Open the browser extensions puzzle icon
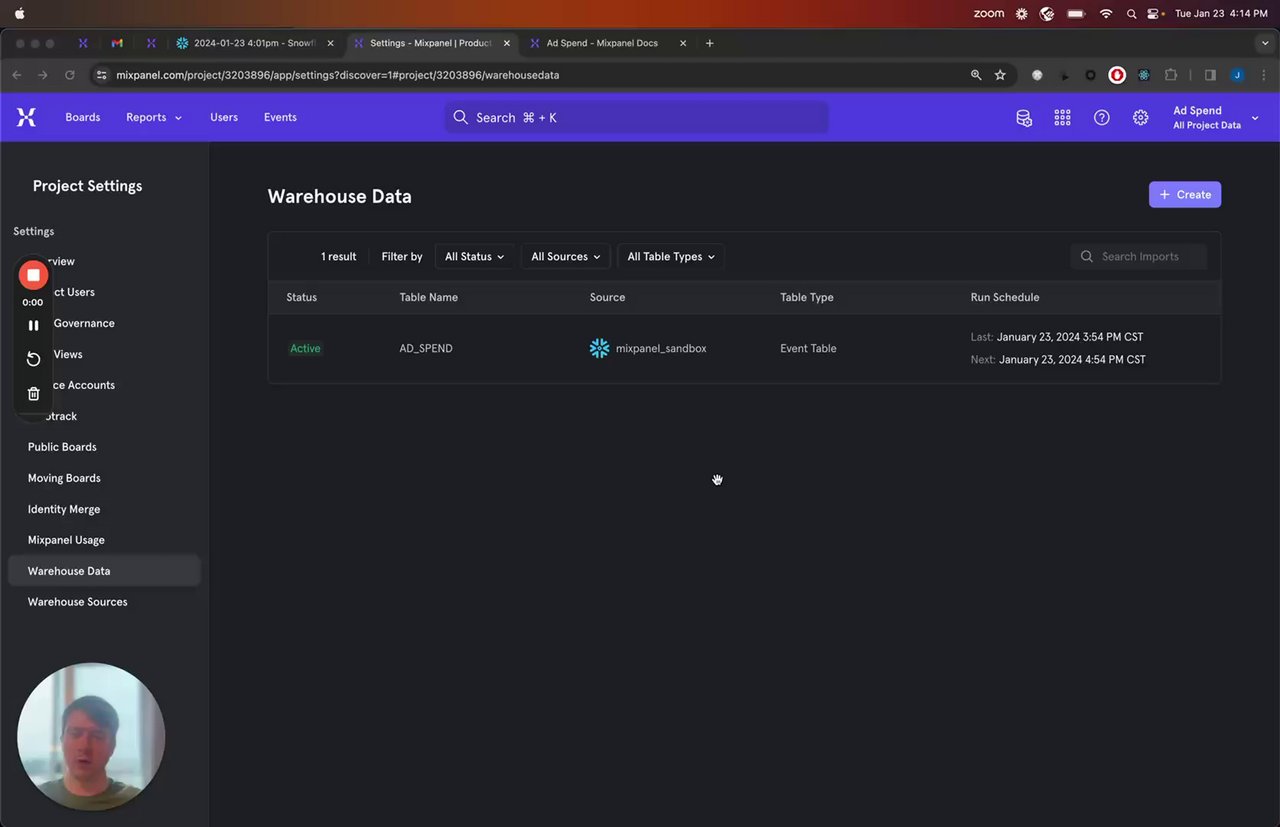This screenshot has height=827, width=1280. pos(1170,75)
